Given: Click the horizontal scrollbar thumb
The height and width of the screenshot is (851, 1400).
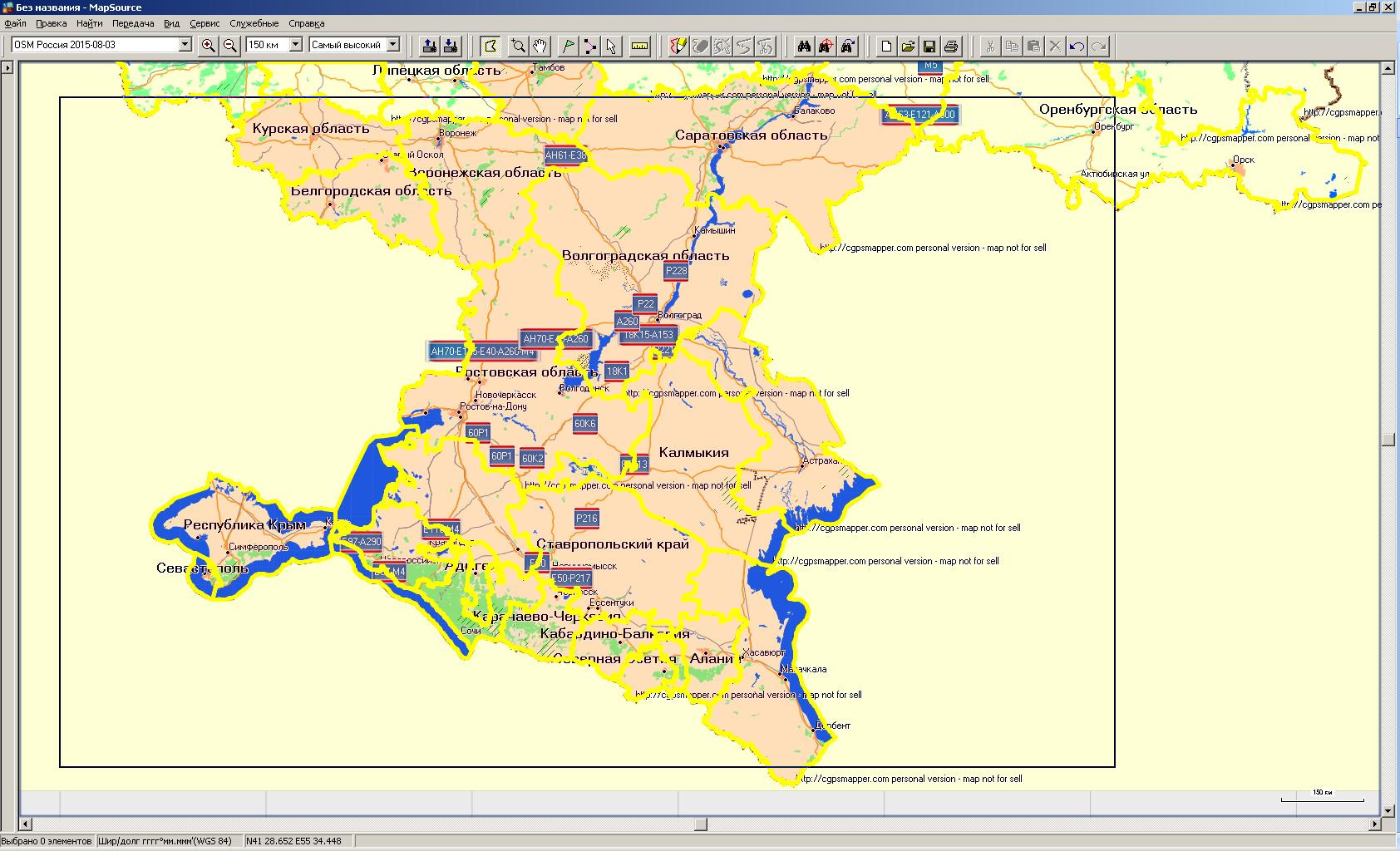Looking at the screenshot, I should point(701,824).
